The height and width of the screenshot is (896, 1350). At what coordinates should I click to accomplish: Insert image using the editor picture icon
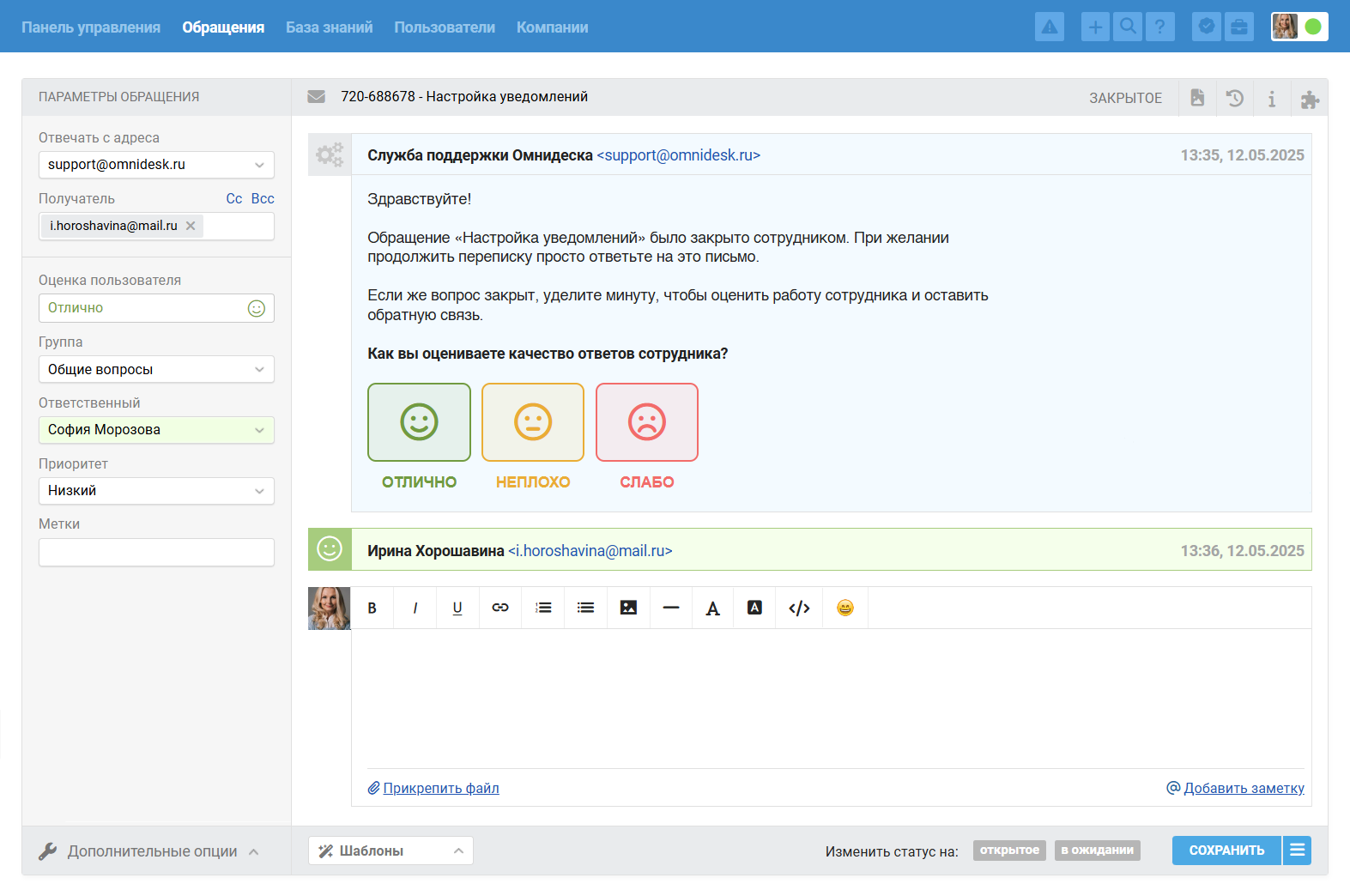click(628, 608)
